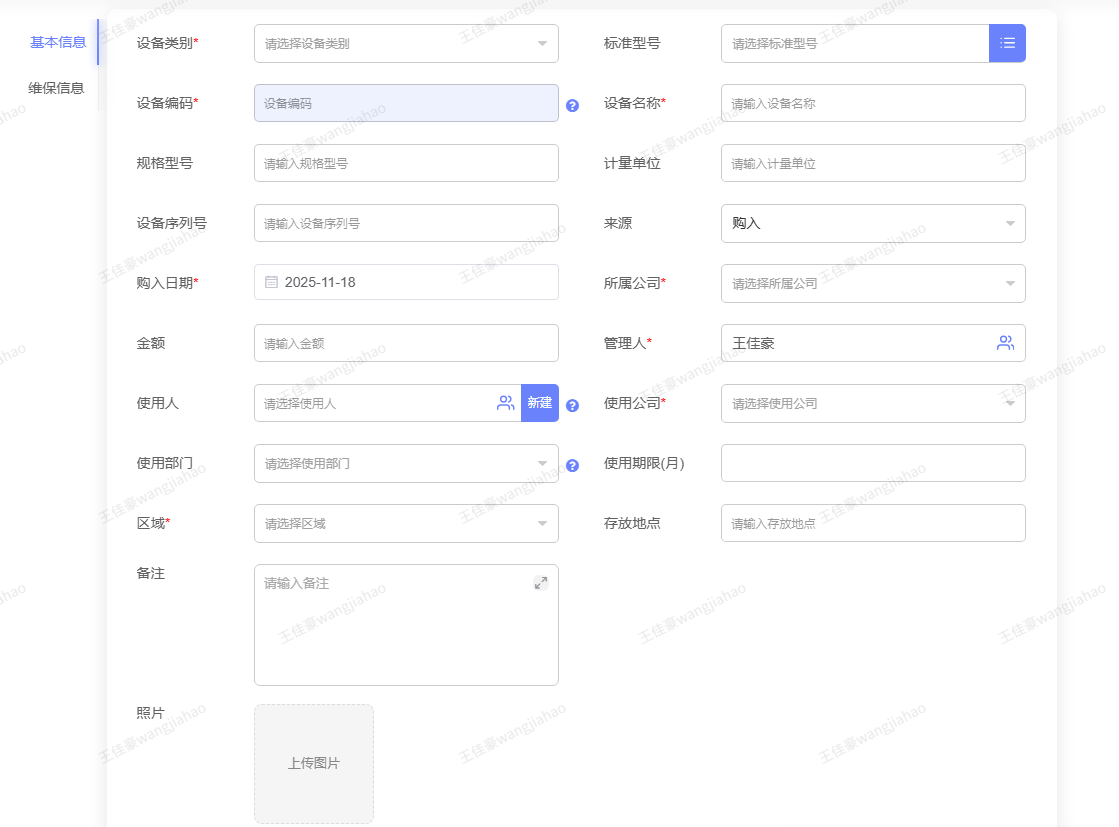Click the 设备名称 input field
This screenshot has height=827, width=1119.
pos(872,103)
